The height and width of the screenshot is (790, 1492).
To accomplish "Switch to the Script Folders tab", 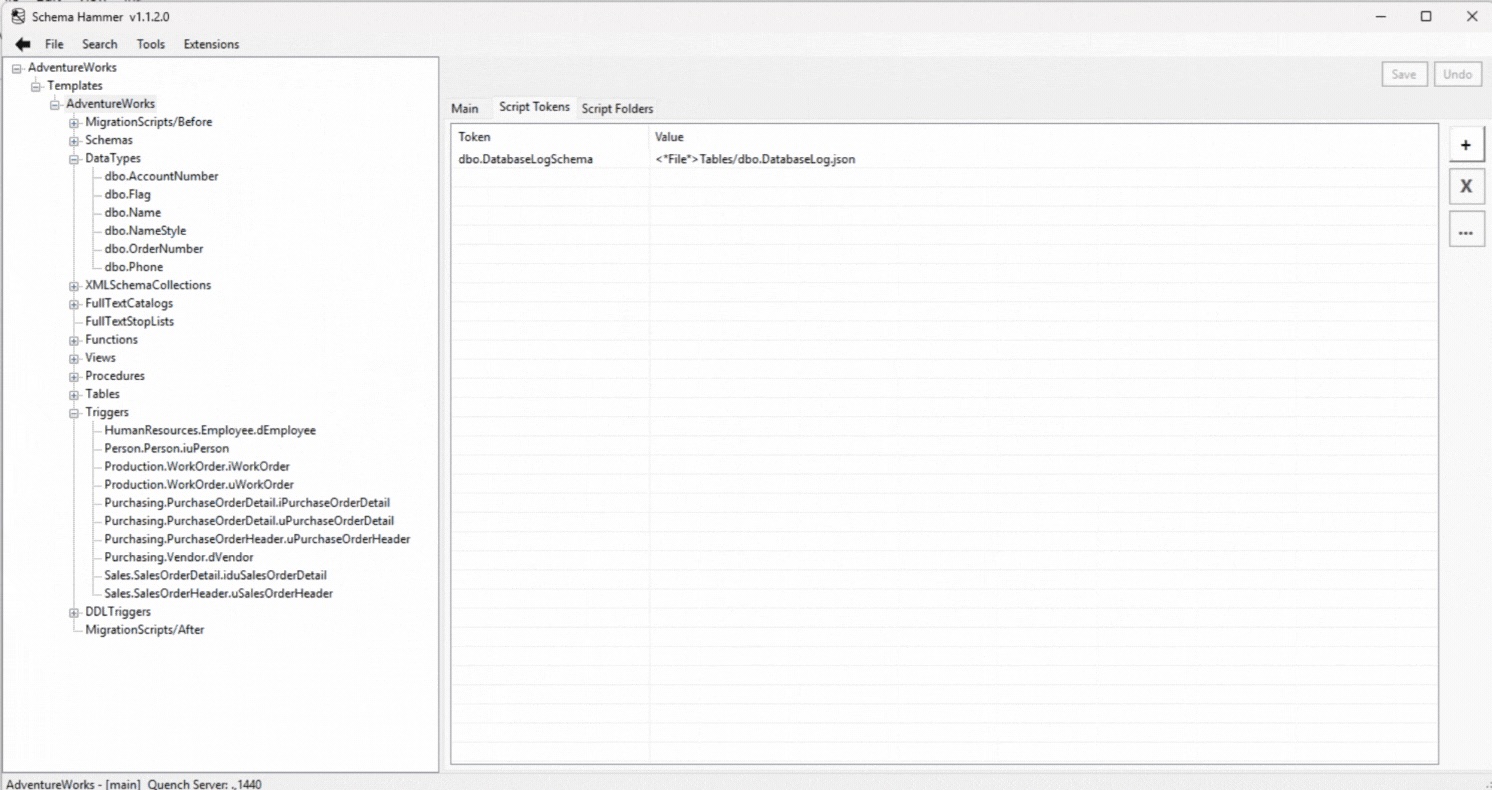I will [x=617, y=108].
